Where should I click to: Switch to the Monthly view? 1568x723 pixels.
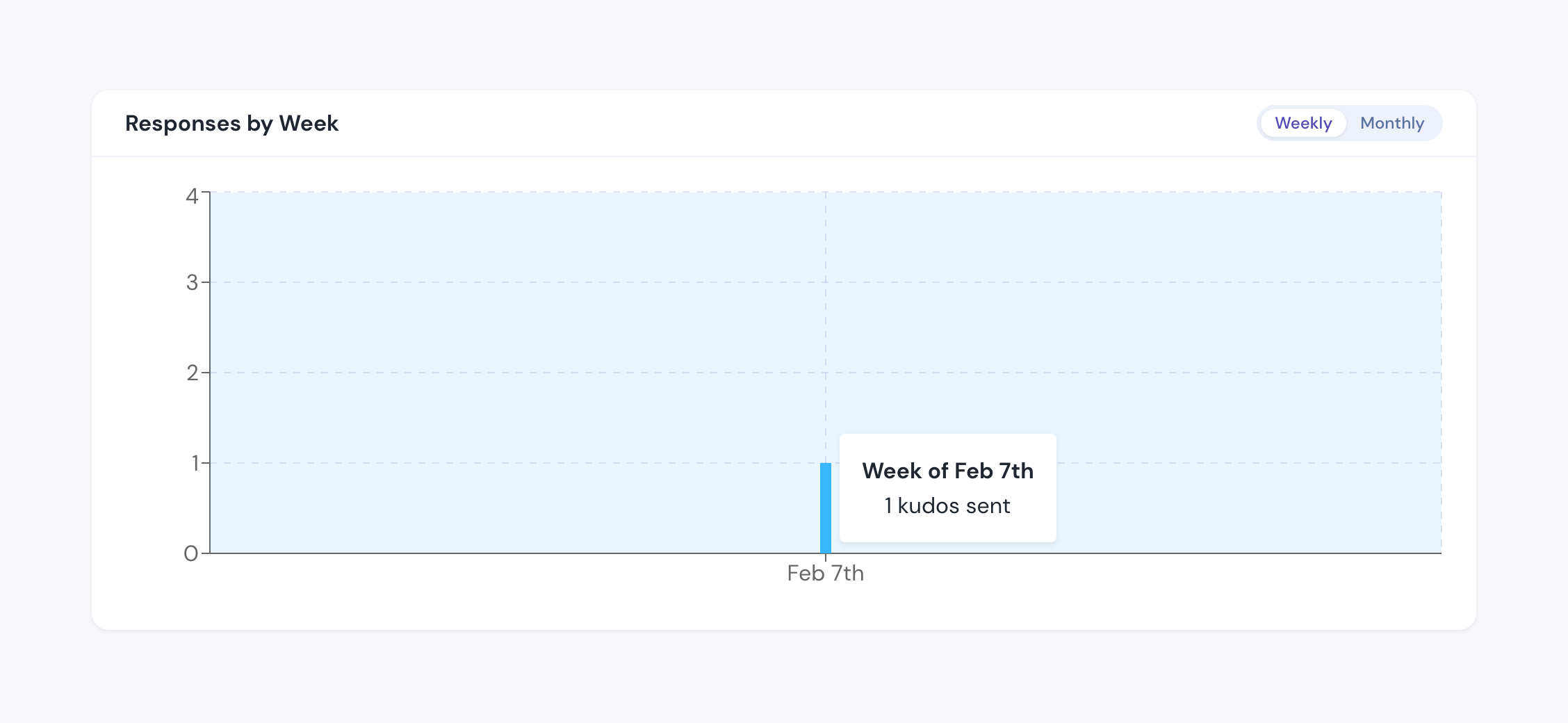[1392, 123]
